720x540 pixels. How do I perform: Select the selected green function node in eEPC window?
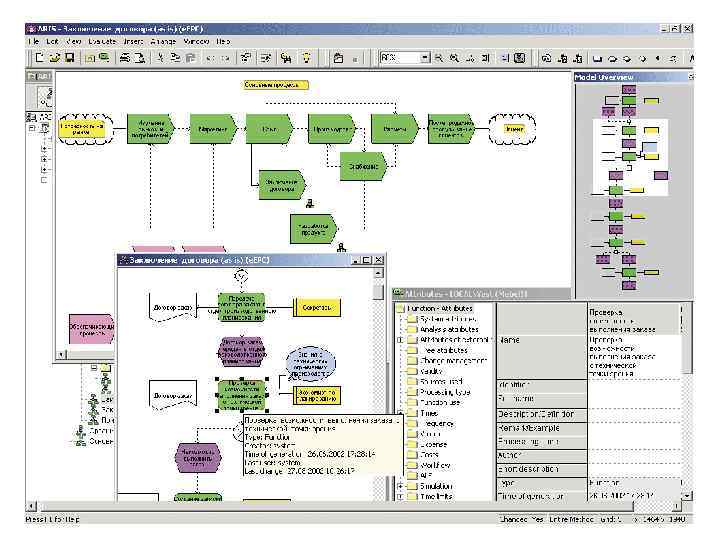(242, 395)
